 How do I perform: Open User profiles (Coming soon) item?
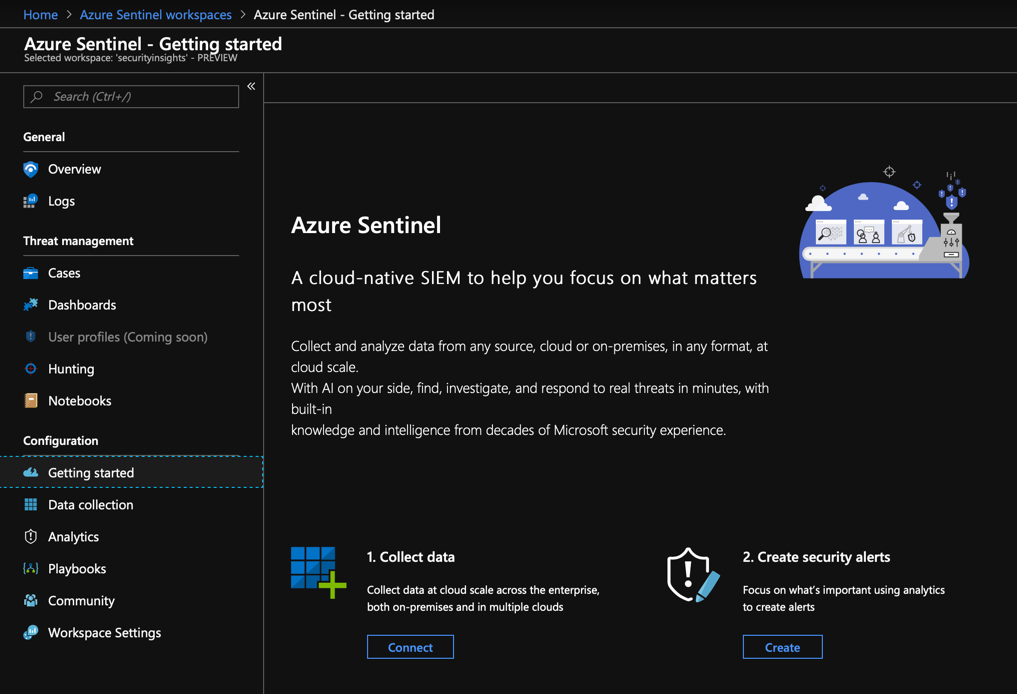click(x=127, y=337)
